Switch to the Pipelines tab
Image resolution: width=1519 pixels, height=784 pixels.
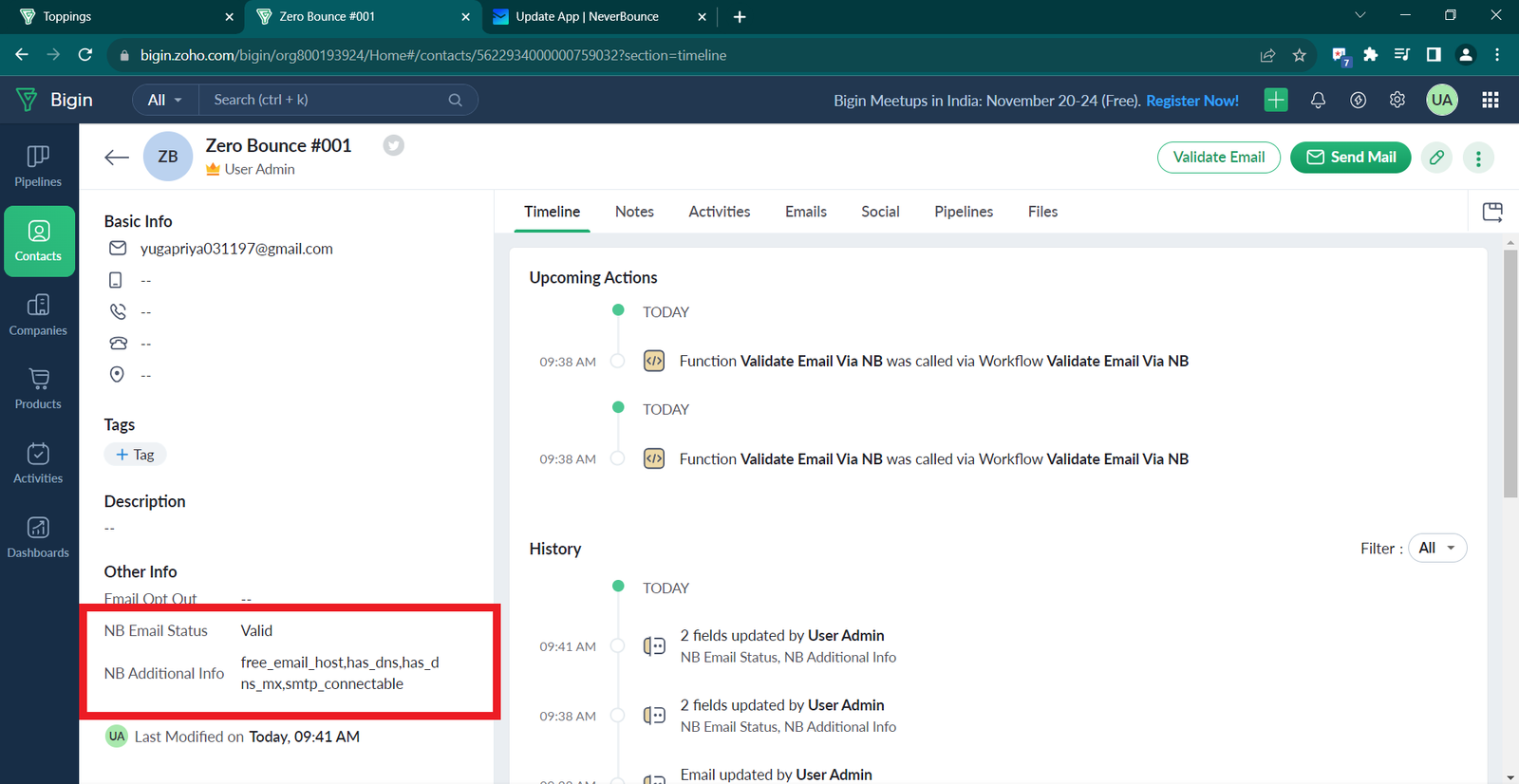964,212
